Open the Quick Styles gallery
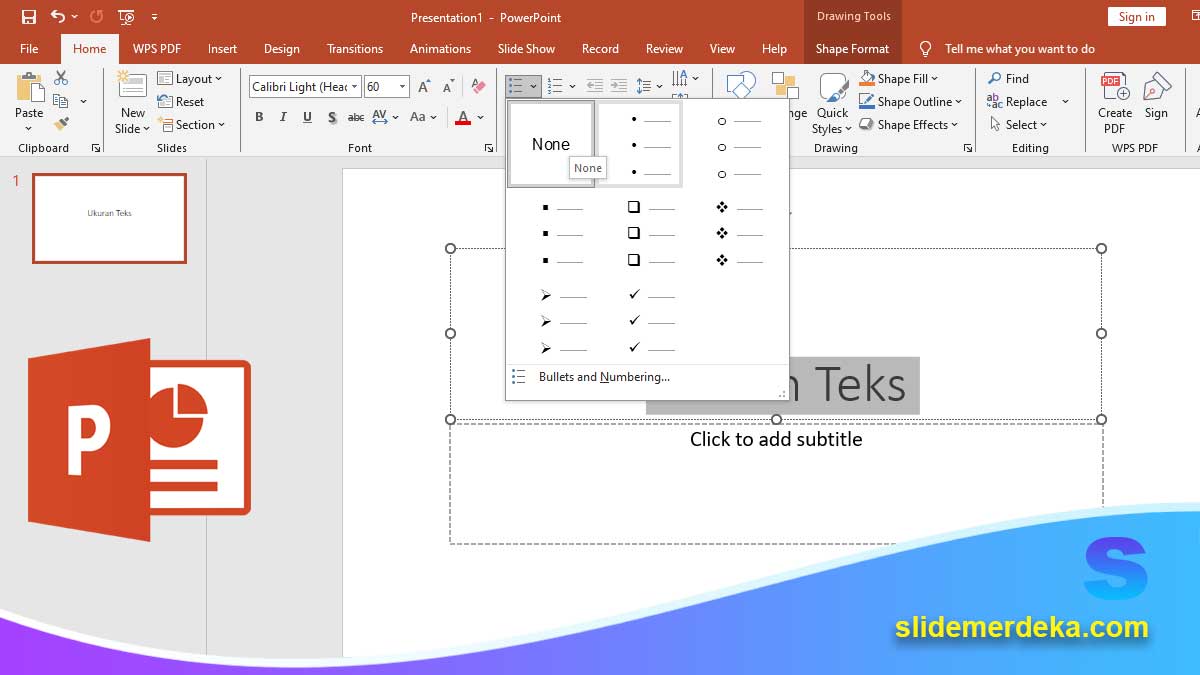Screen dimensions: 1200x675 [832, 103]
